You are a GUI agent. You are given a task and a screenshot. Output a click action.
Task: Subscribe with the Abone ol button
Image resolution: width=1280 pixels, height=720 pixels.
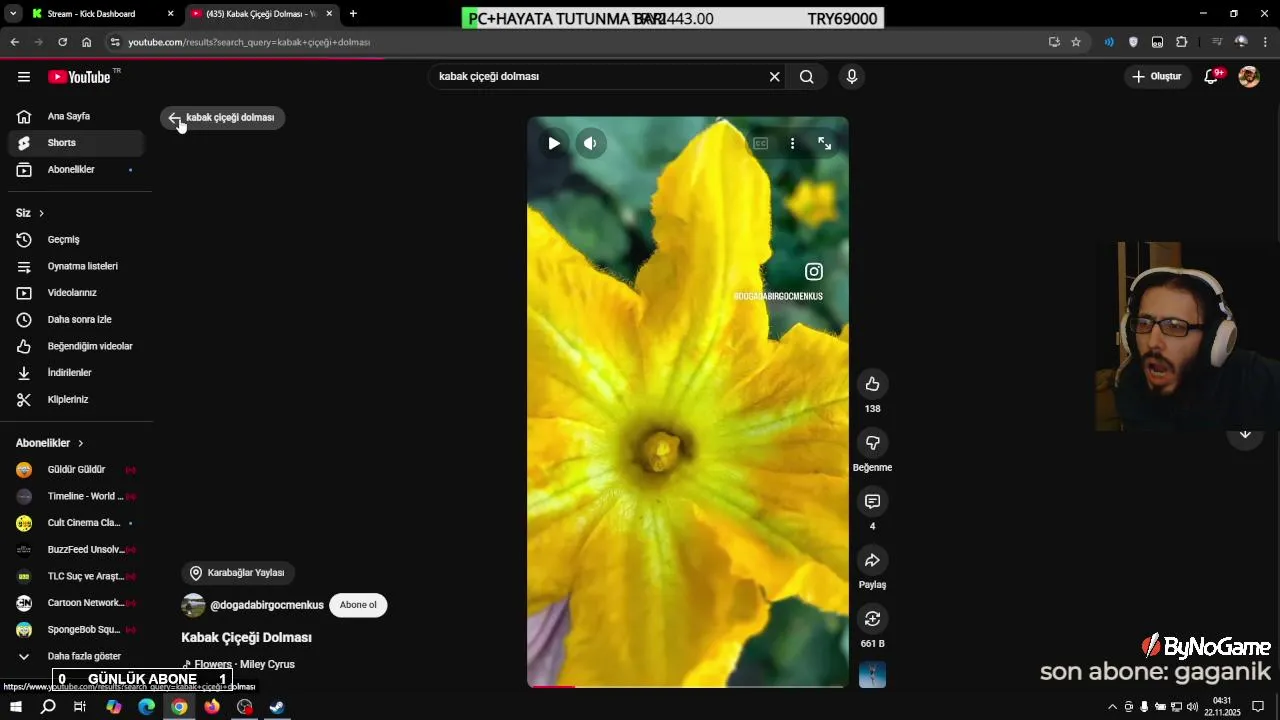(x=358, y=605)
